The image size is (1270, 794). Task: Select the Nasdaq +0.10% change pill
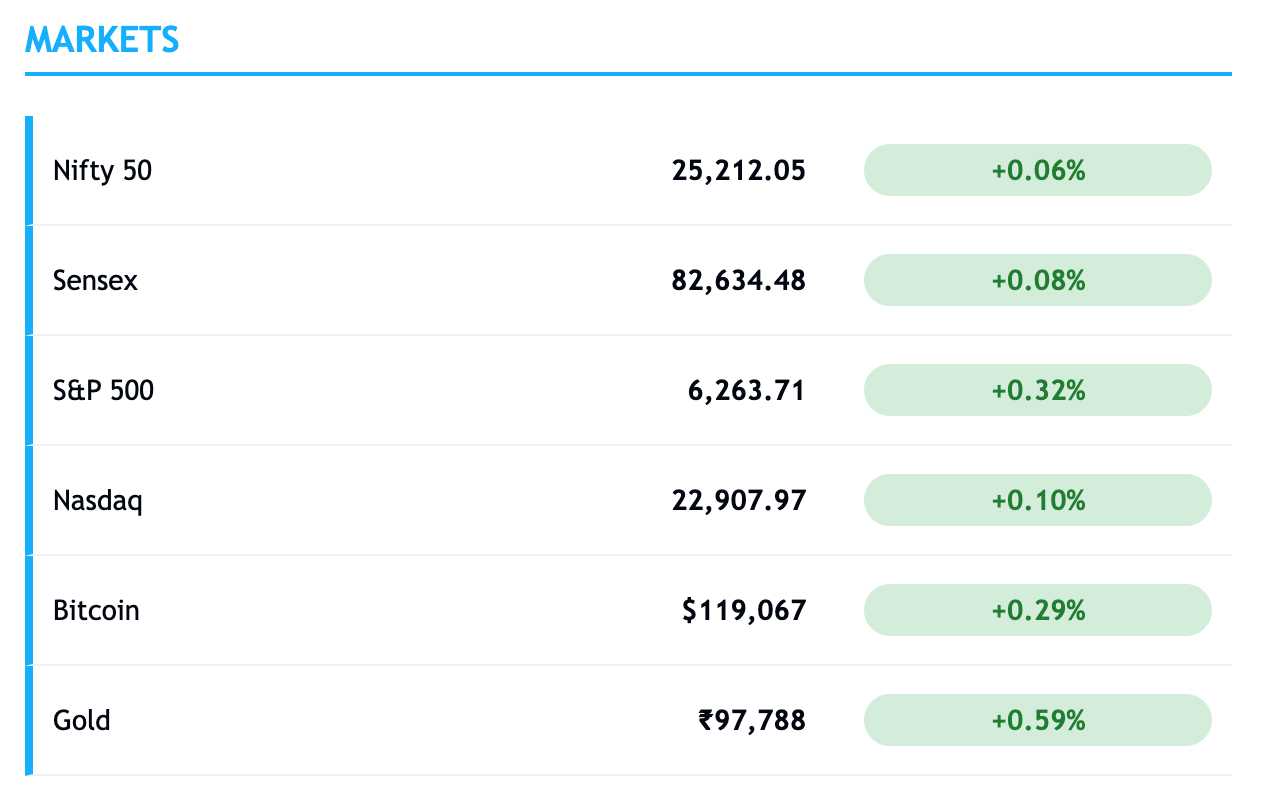pos(1038,500)
